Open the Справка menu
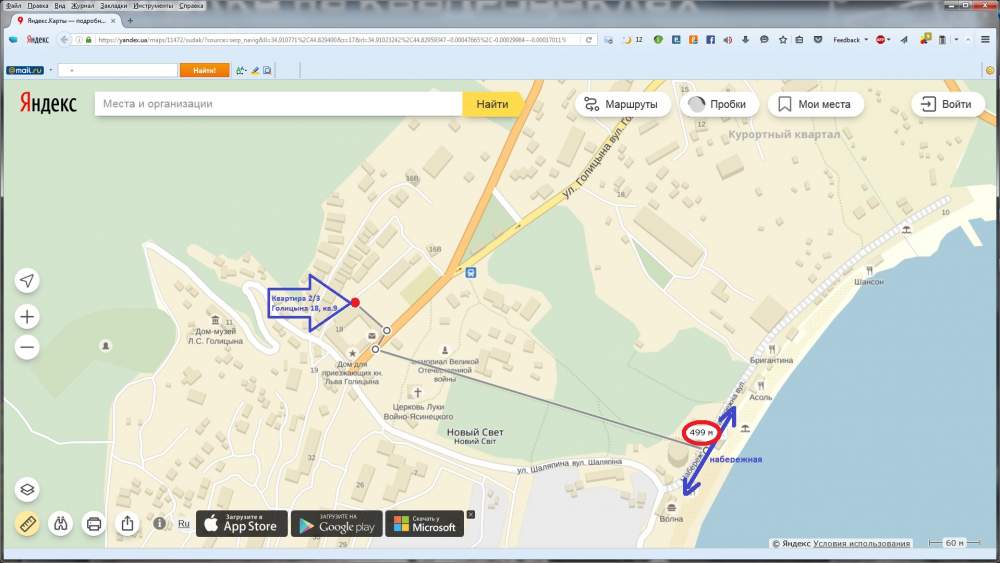The width and height of the screenshot is (1000, 563). tap(191, 5)
